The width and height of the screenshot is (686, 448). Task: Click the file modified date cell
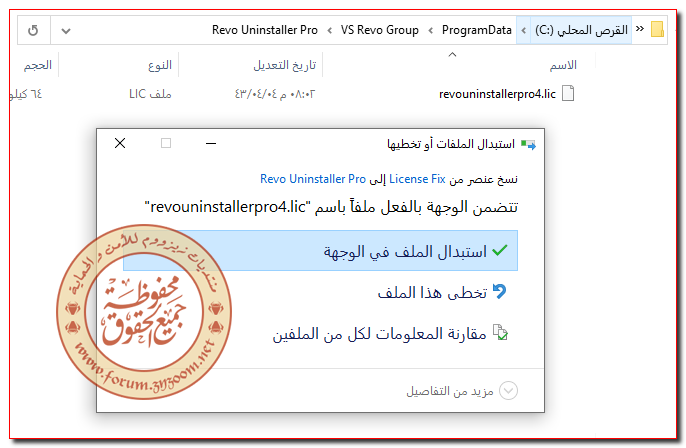(275, 94)
